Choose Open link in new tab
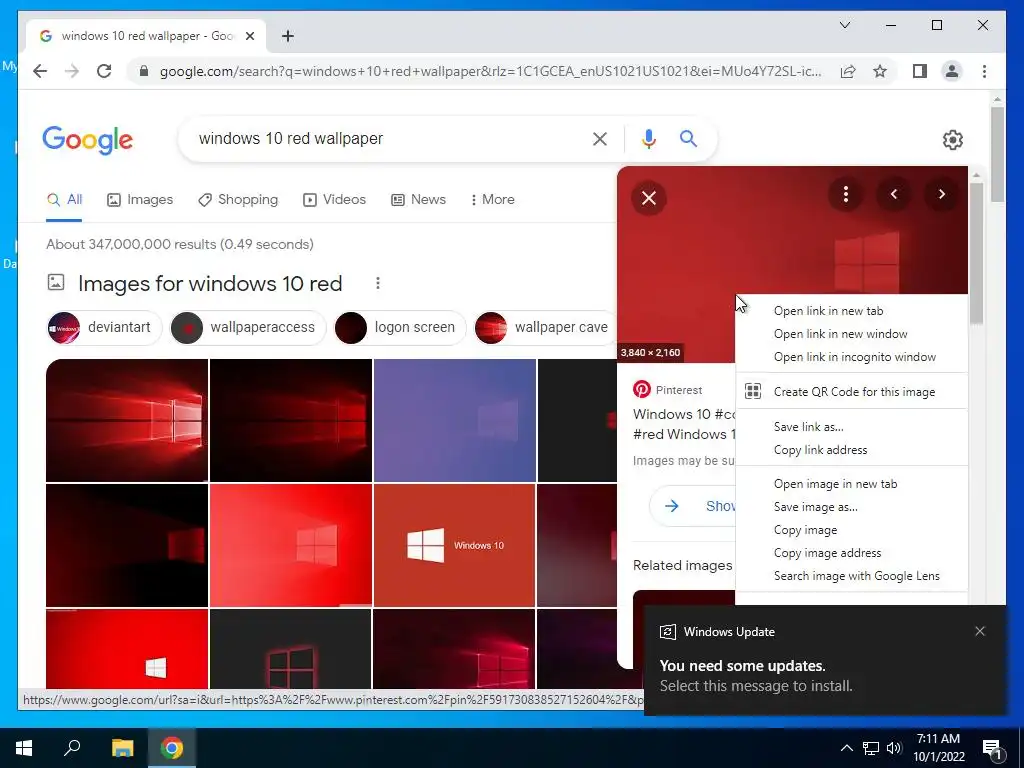The width and height of the screenshot is (1024, 768). coord(852,311)
